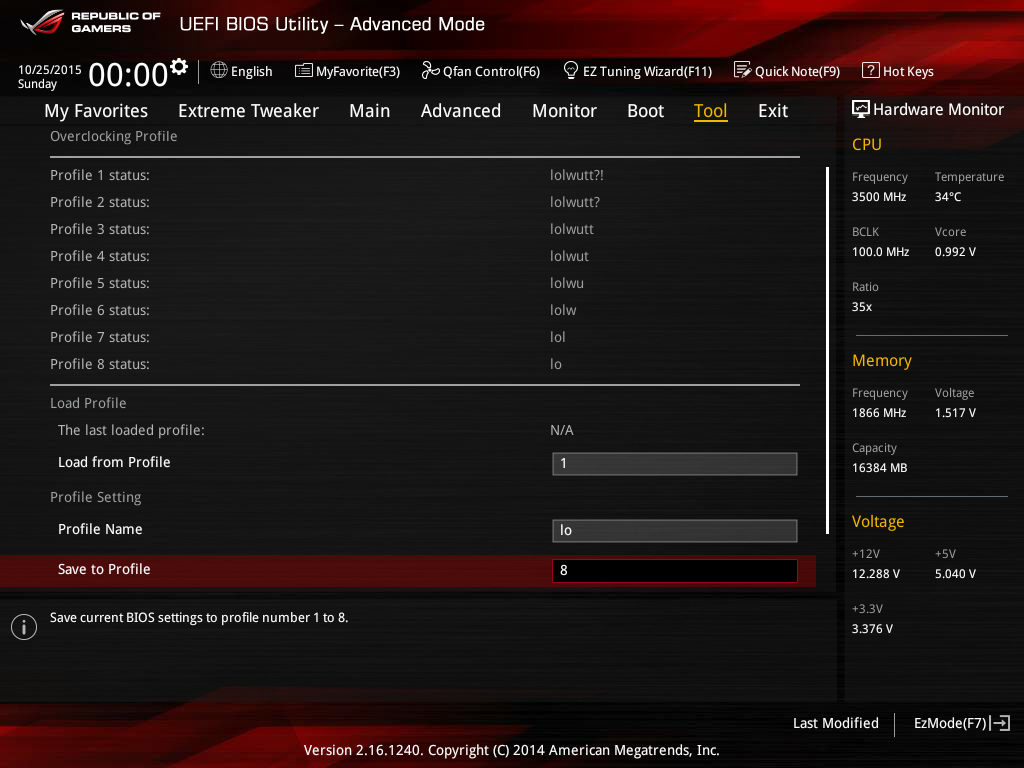
Task: Click memory frequency 1866 MHz value
Action: [x=879, y=413]
